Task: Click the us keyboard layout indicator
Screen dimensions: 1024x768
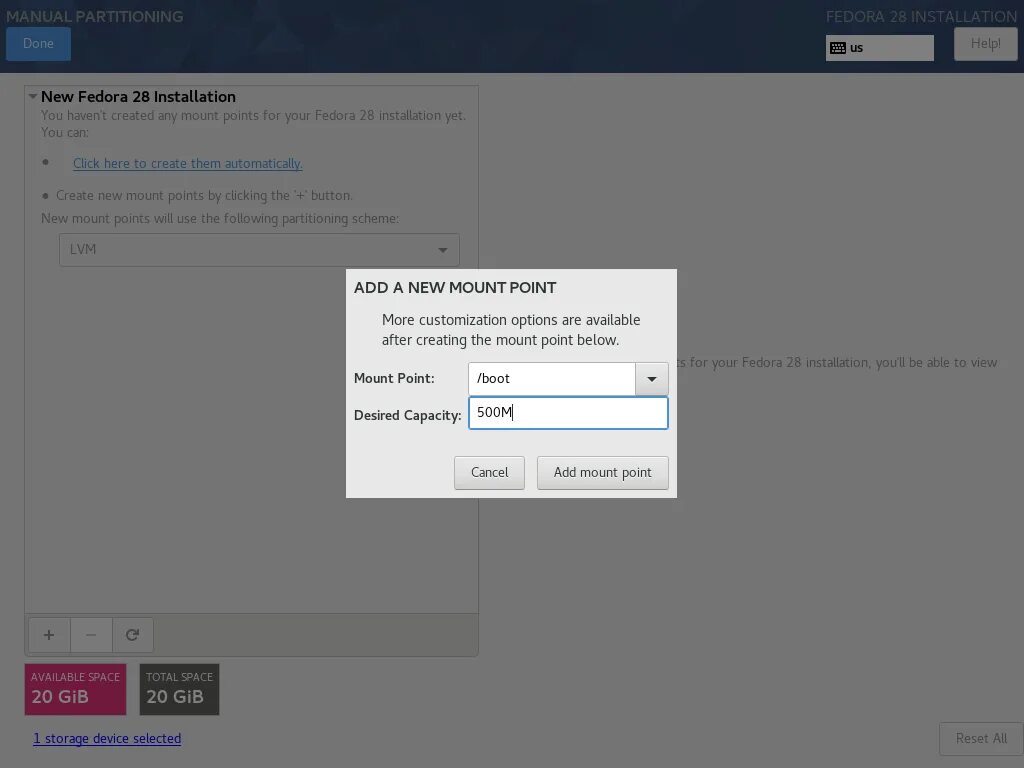Action: pos(880,48)
